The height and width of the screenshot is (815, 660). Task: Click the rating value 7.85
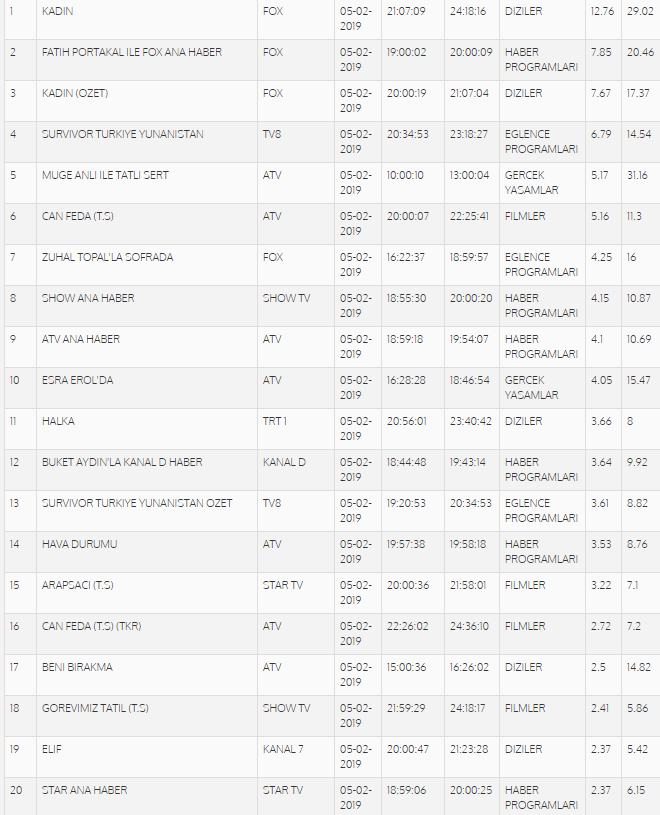601,52
